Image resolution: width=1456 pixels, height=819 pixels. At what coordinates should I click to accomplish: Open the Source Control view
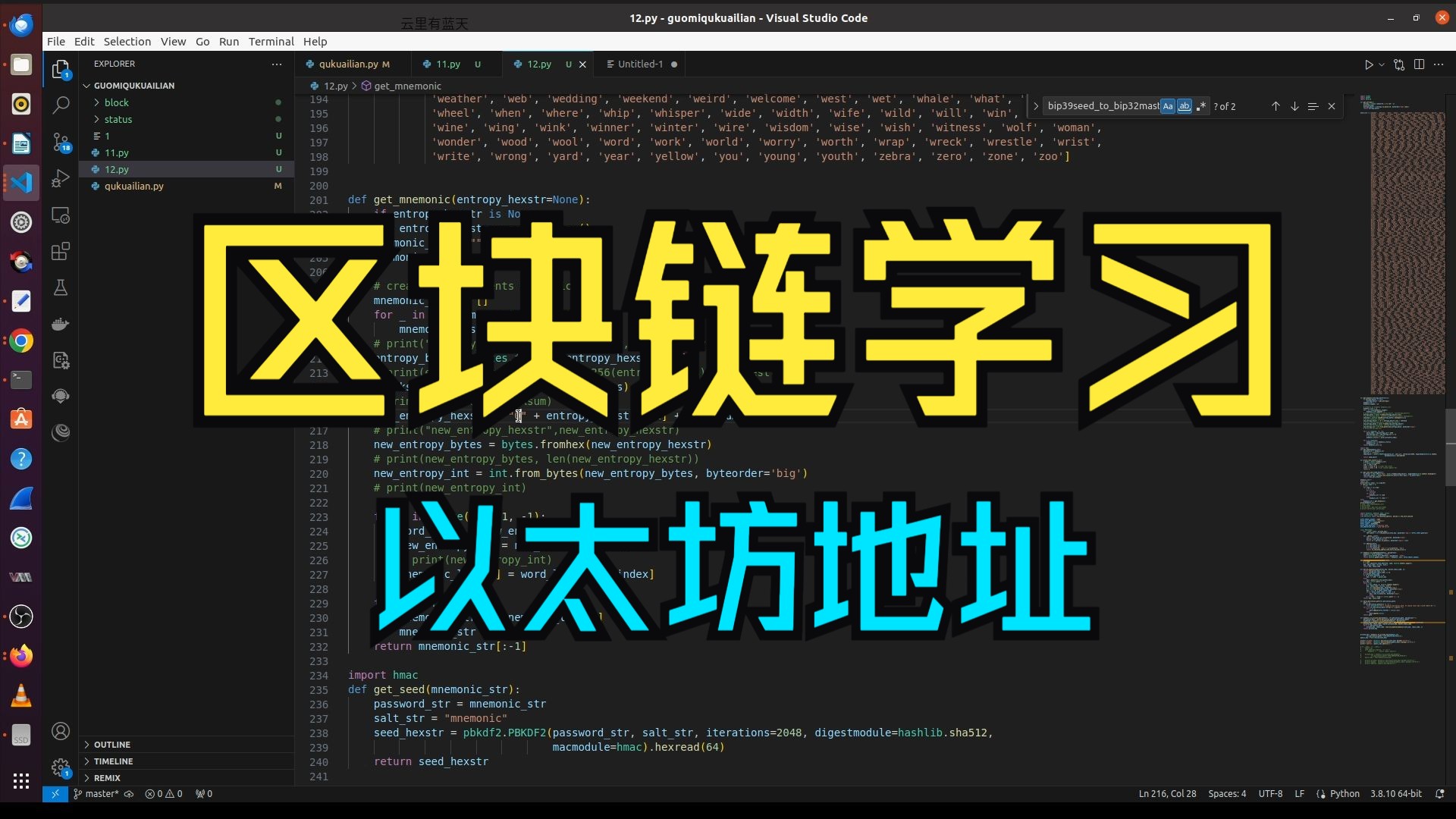[x=61, y=142]
